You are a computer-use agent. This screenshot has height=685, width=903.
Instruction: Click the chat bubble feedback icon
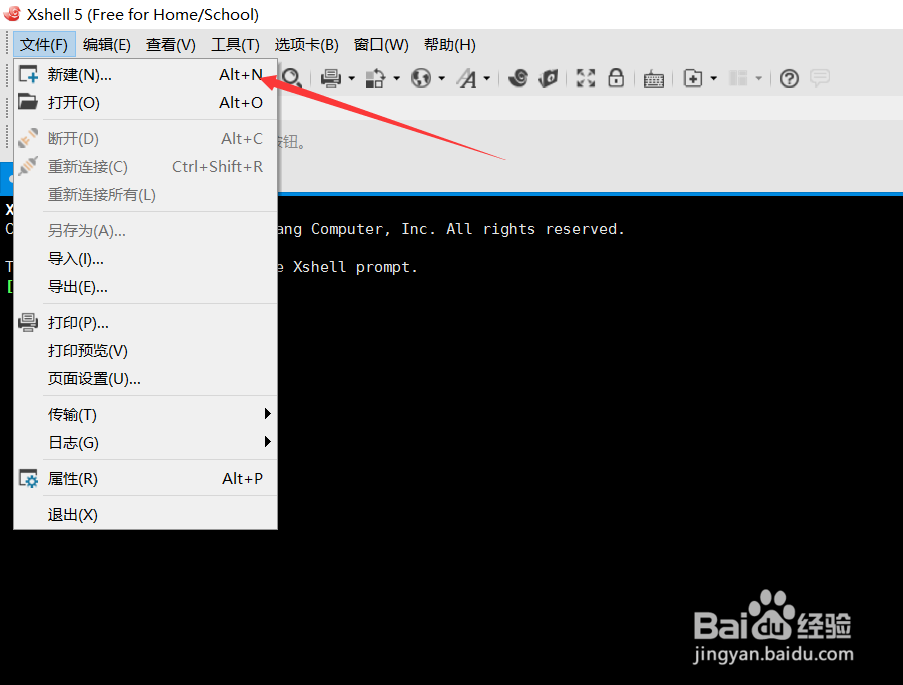(x=819, y=77)
